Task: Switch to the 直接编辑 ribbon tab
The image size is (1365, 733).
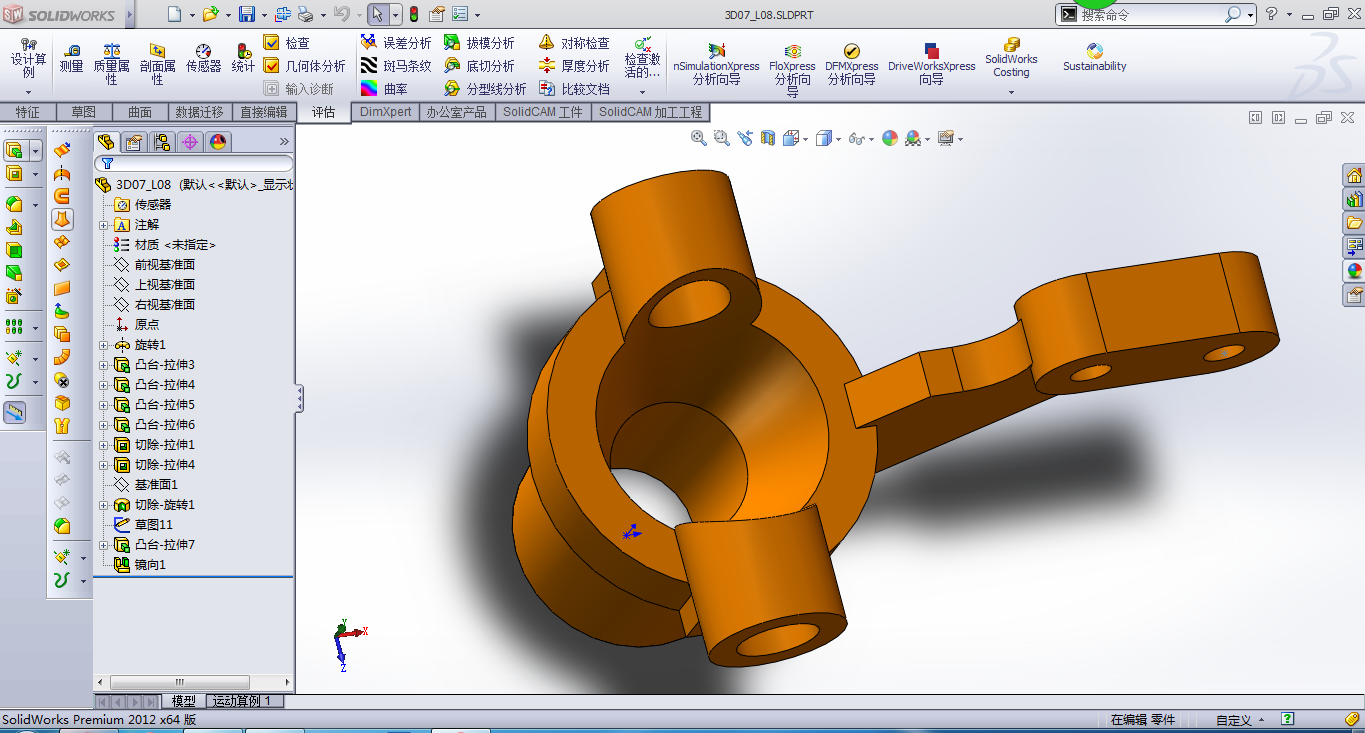Action: [264, 112]
